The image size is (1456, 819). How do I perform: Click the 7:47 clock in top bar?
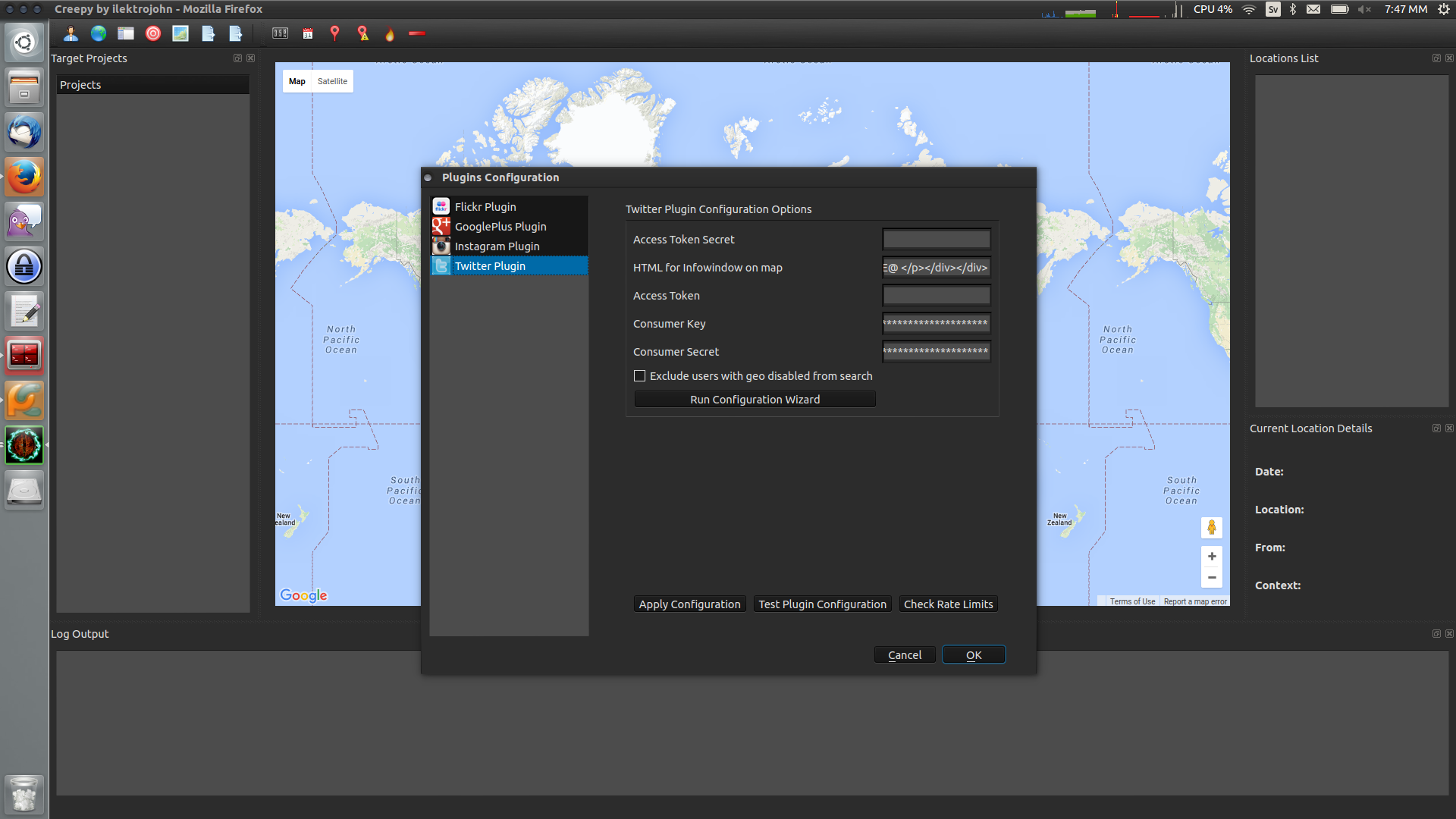(x=1406, y=9)
